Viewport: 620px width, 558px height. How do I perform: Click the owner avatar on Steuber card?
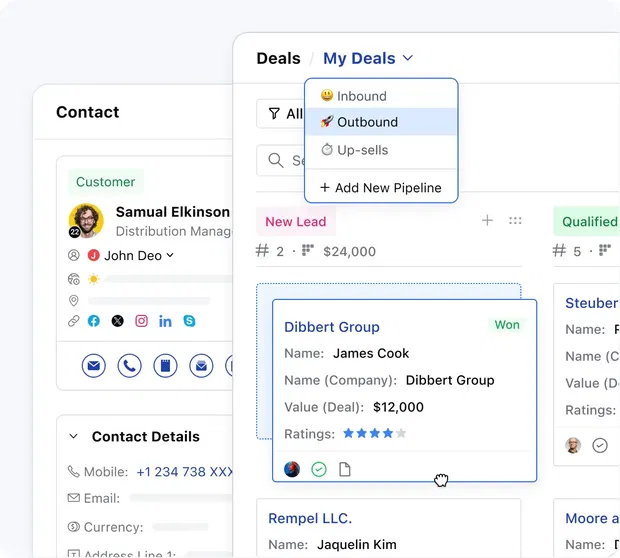pos(573,445)
